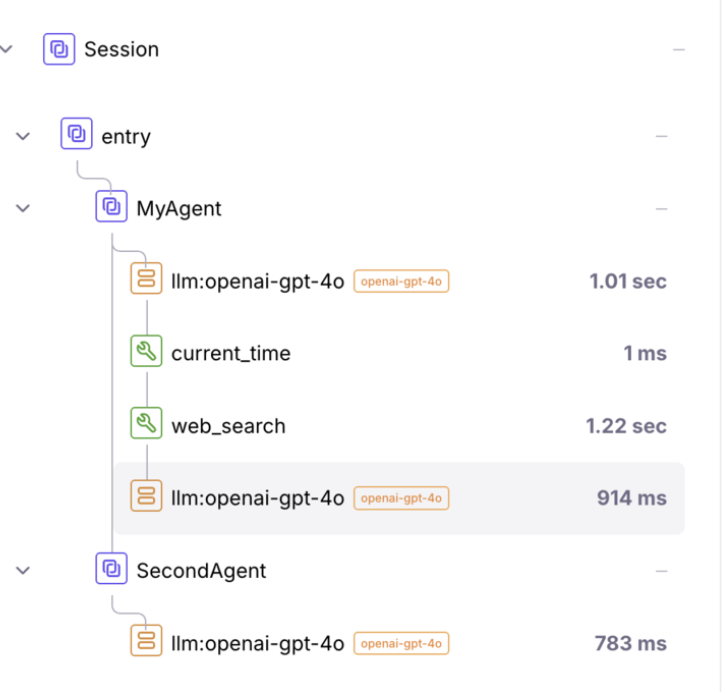
Task: Collapse the MyAgent node chevron
Action: (24, 209)
